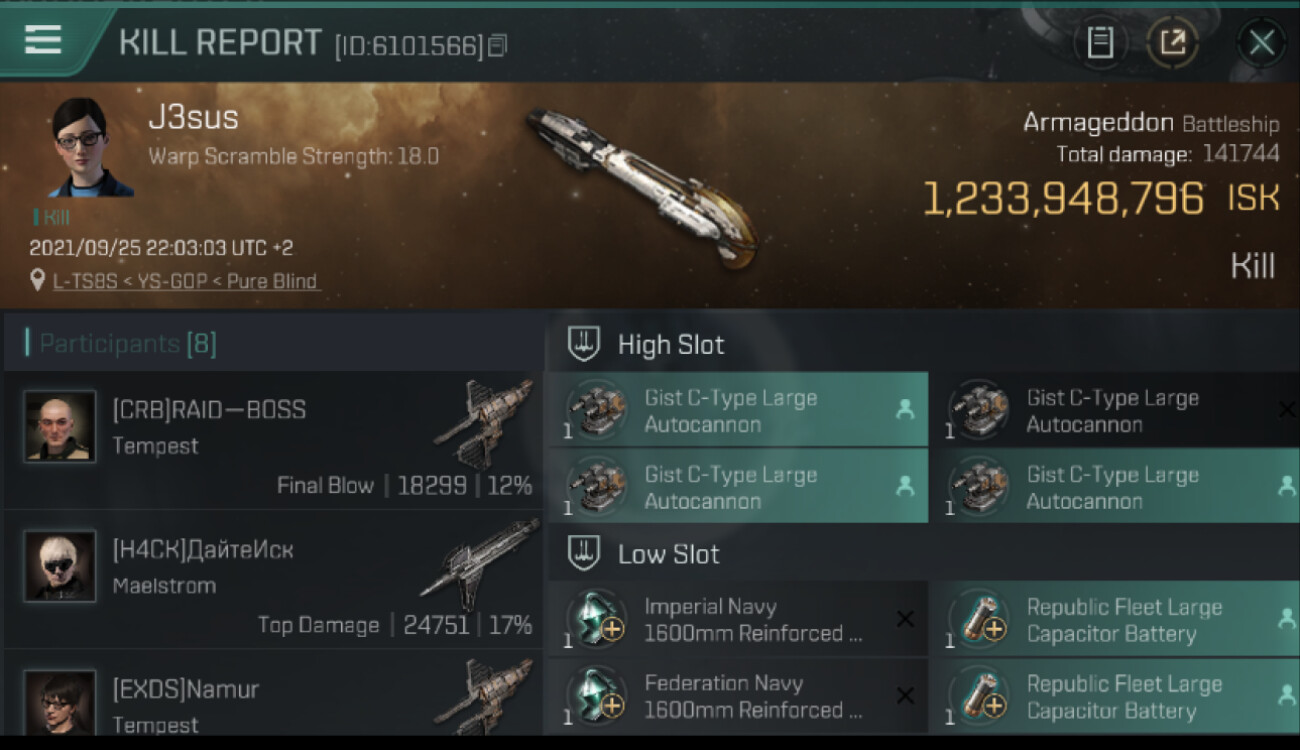Select the Participants tab header
The image size is (1300, 750).
(127, 344)
